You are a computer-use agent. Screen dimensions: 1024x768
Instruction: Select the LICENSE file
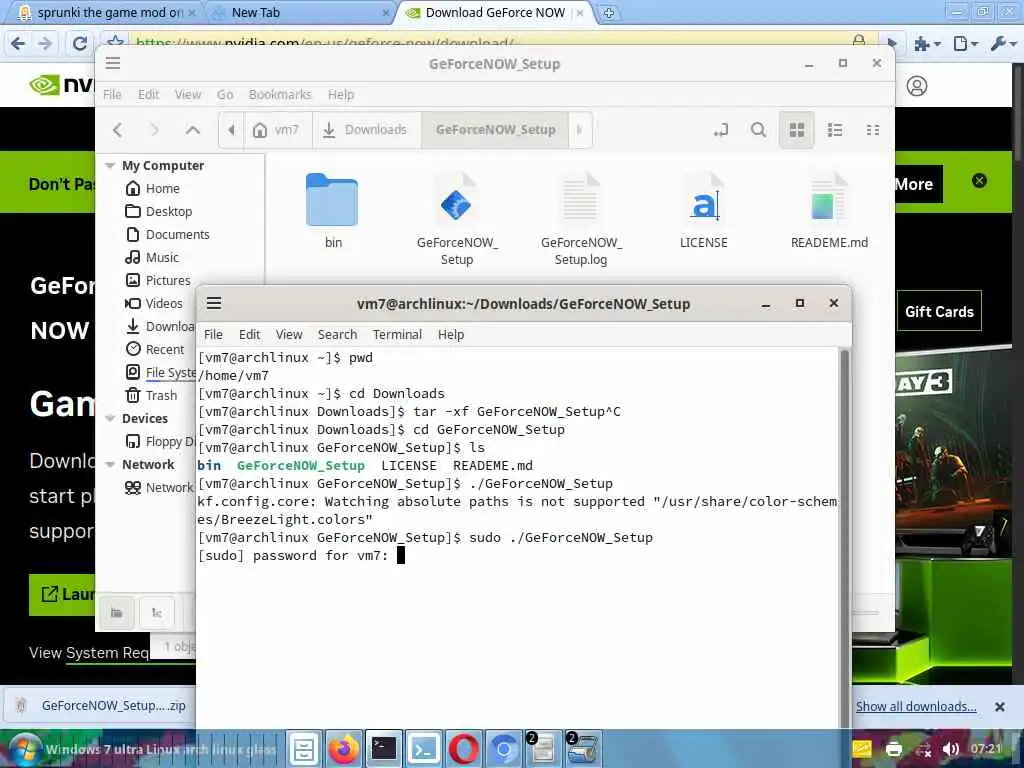[703, 211]
